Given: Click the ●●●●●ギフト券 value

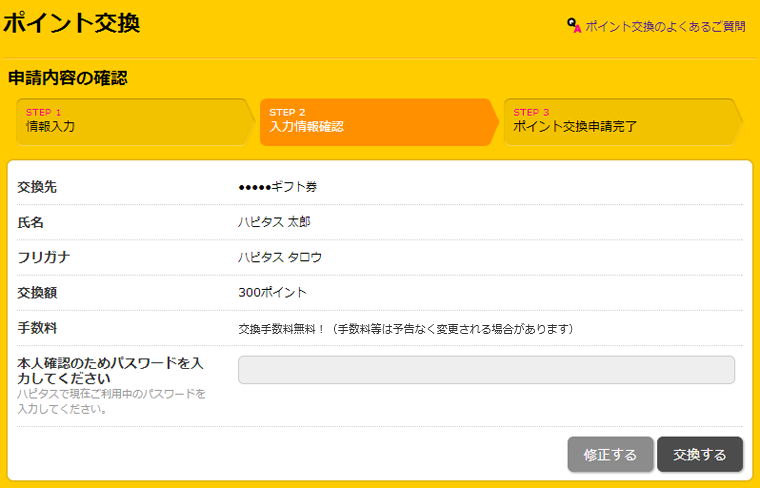Looking at the screenshot, I should pyautogui.click(x=278, y=187).
